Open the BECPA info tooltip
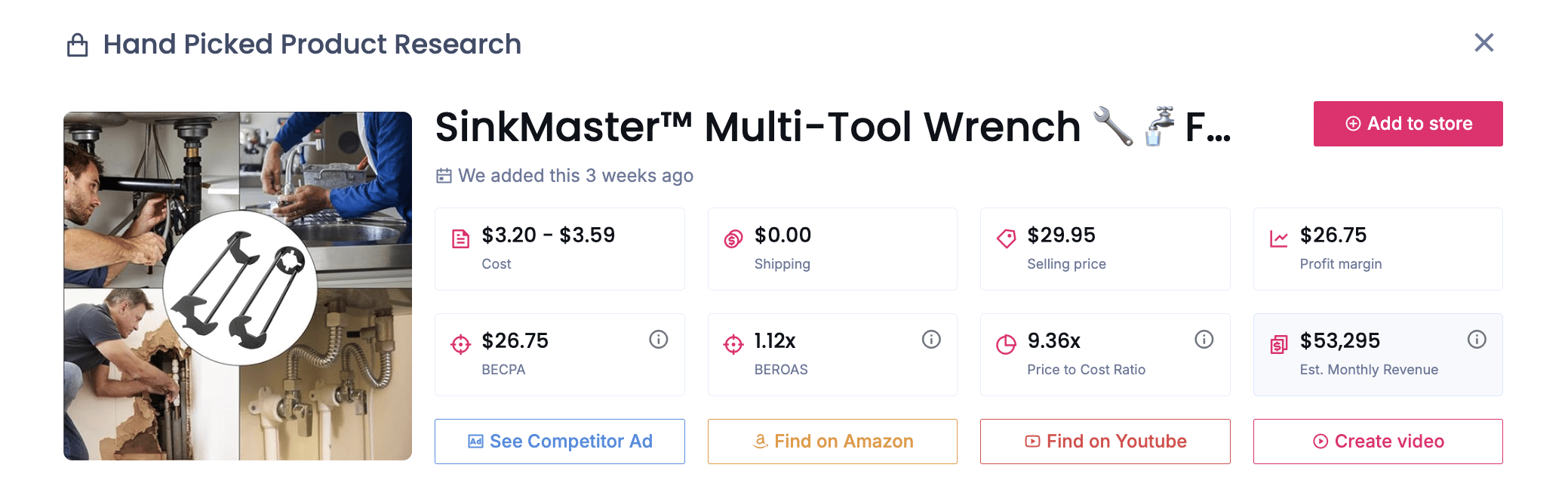Image resolution: width=1568 pixels, height=480 pixels. pyautogui.click(x=657, y=340)
